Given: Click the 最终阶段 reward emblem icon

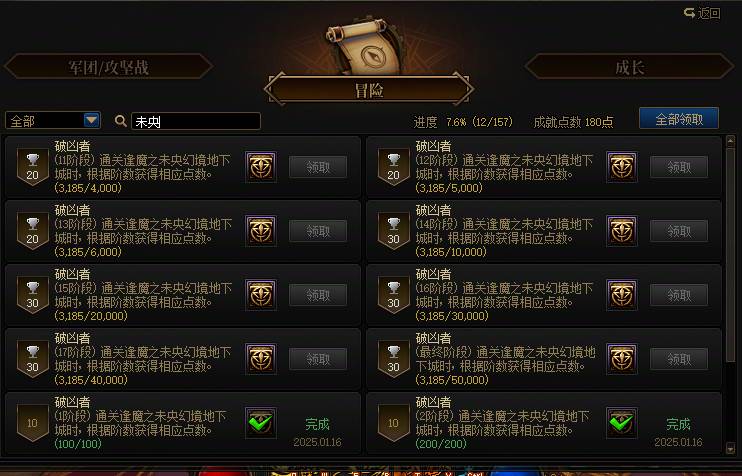Looking at the screenshot, I should [x=622, y=359].
